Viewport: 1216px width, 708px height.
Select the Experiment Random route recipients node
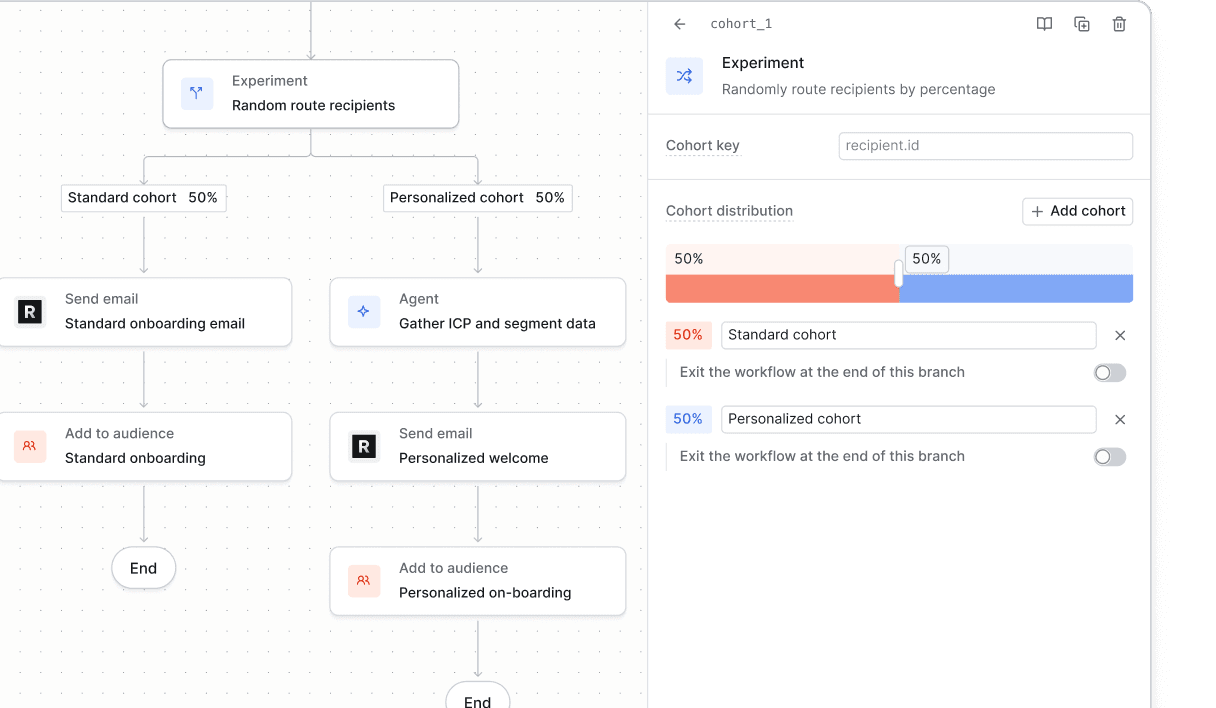311,94
